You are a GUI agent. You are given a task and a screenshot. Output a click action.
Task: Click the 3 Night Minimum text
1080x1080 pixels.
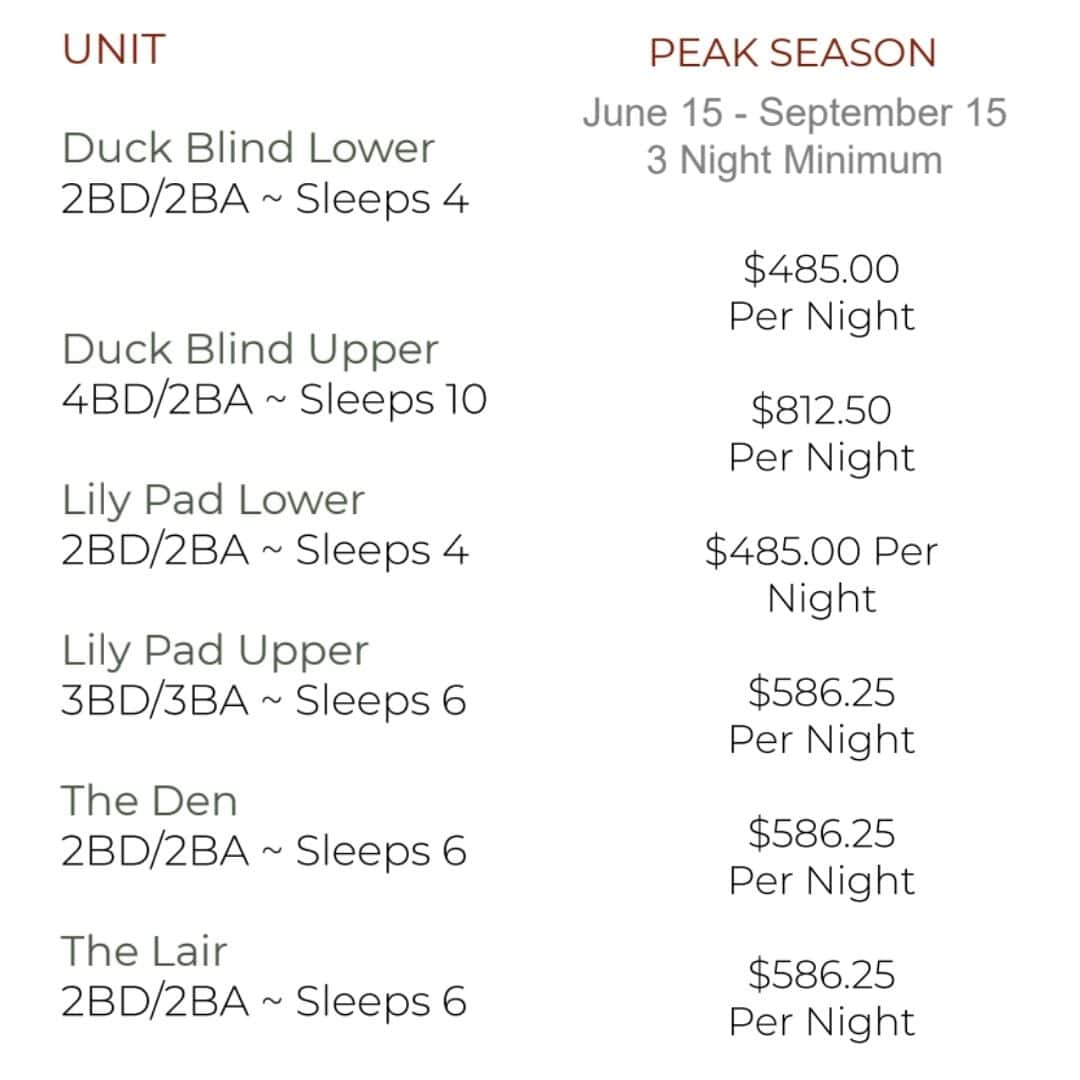point(794,160)
